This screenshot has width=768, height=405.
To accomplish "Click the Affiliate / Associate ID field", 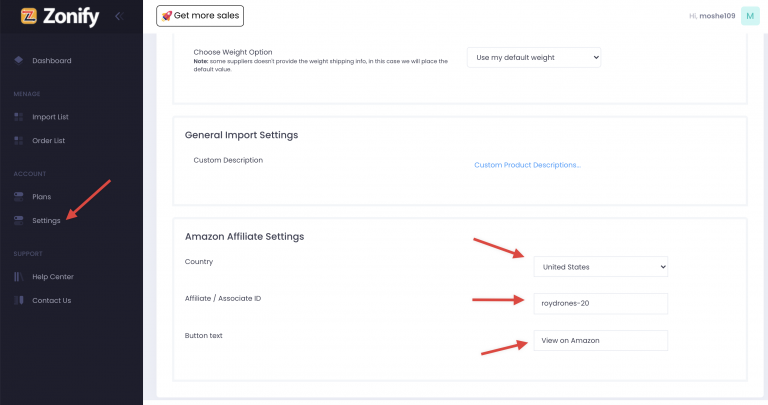I will point(600,304).
